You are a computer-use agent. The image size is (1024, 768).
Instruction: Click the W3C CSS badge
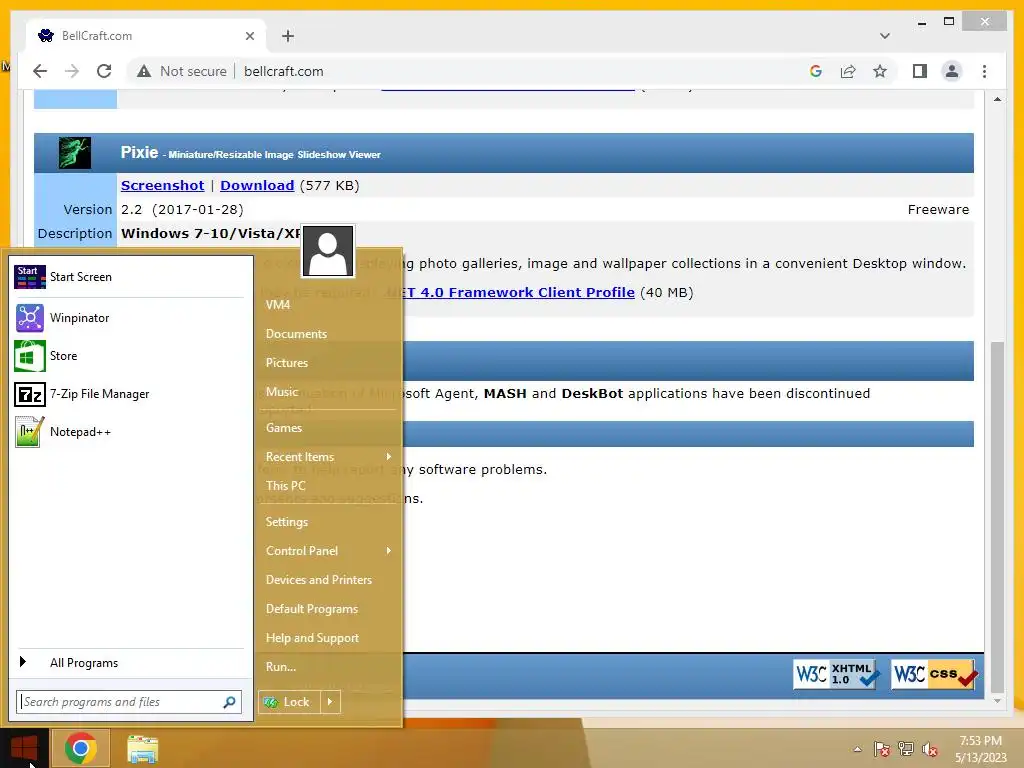(935, 674)
